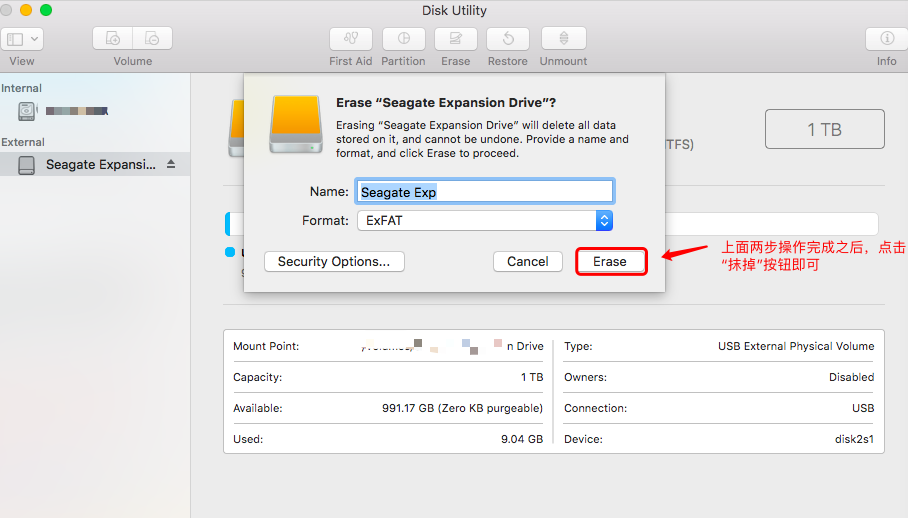The width and height of the screenshot is (908, 518).
Task: Cancel the erase dialog
Action: [528, 262]
